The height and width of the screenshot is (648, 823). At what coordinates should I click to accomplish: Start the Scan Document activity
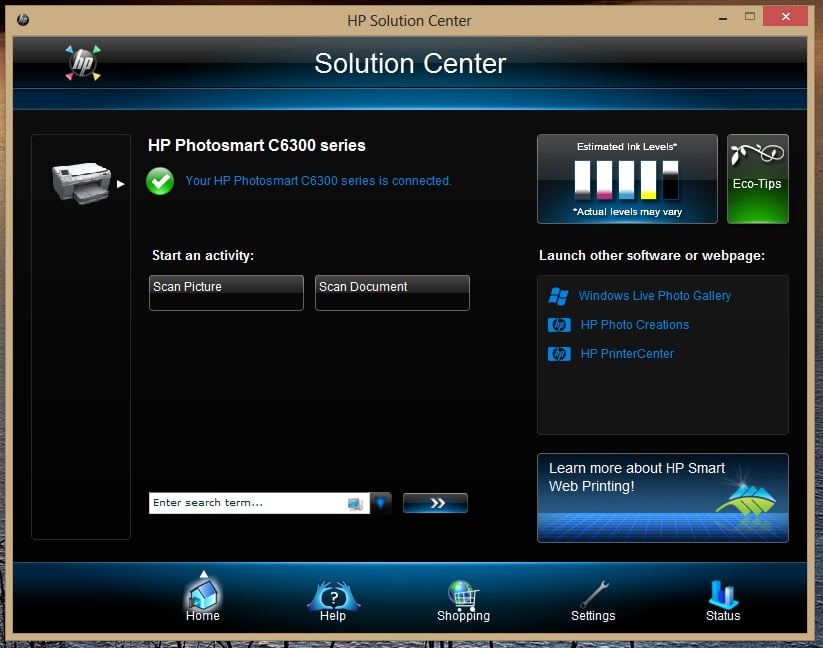point(392,293)
